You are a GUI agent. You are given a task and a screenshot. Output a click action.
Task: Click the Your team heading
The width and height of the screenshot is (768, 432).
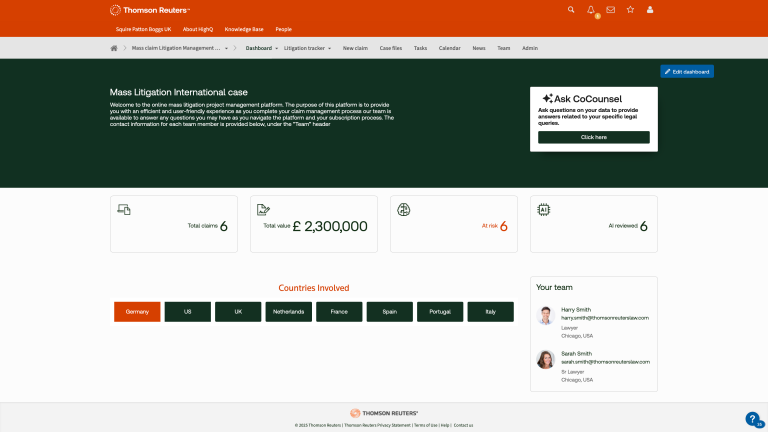tap(554, 288)
